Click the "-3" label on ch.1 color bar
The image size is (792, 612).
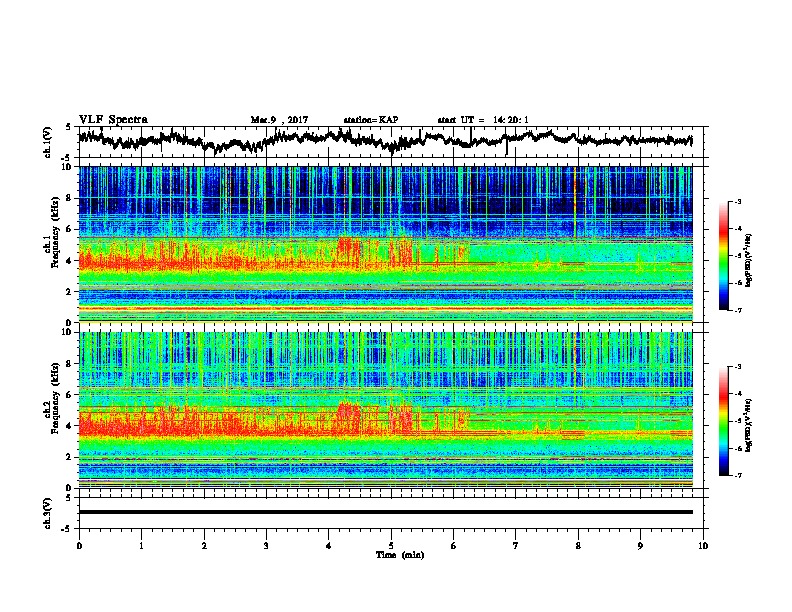[x=738, y=201]
